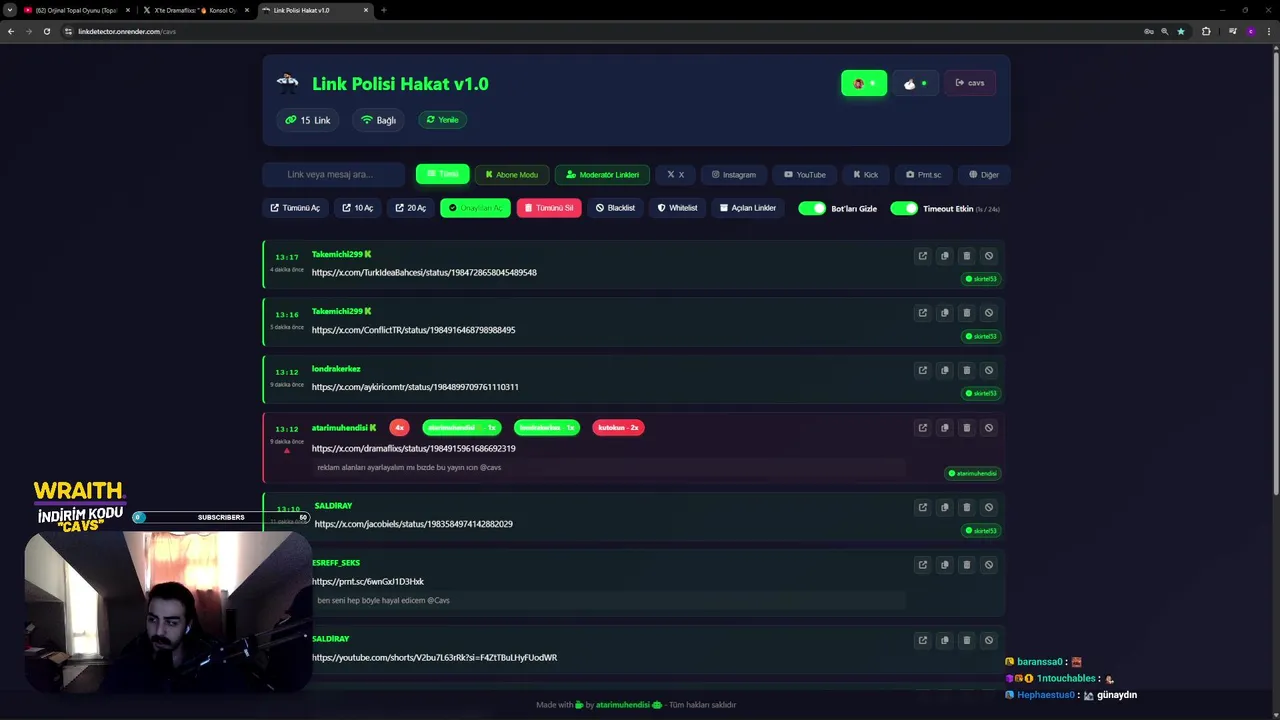1280x720 pixels.
Task: Delete the jacobiels link row
Action: tap(966, 507)
